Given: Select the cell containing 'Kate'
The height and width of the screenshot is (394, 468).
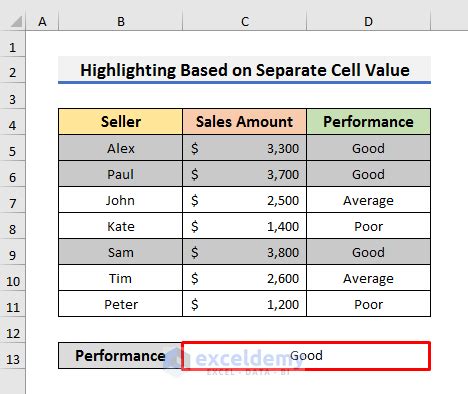Looking at the screenshot, I should point(121,226).
